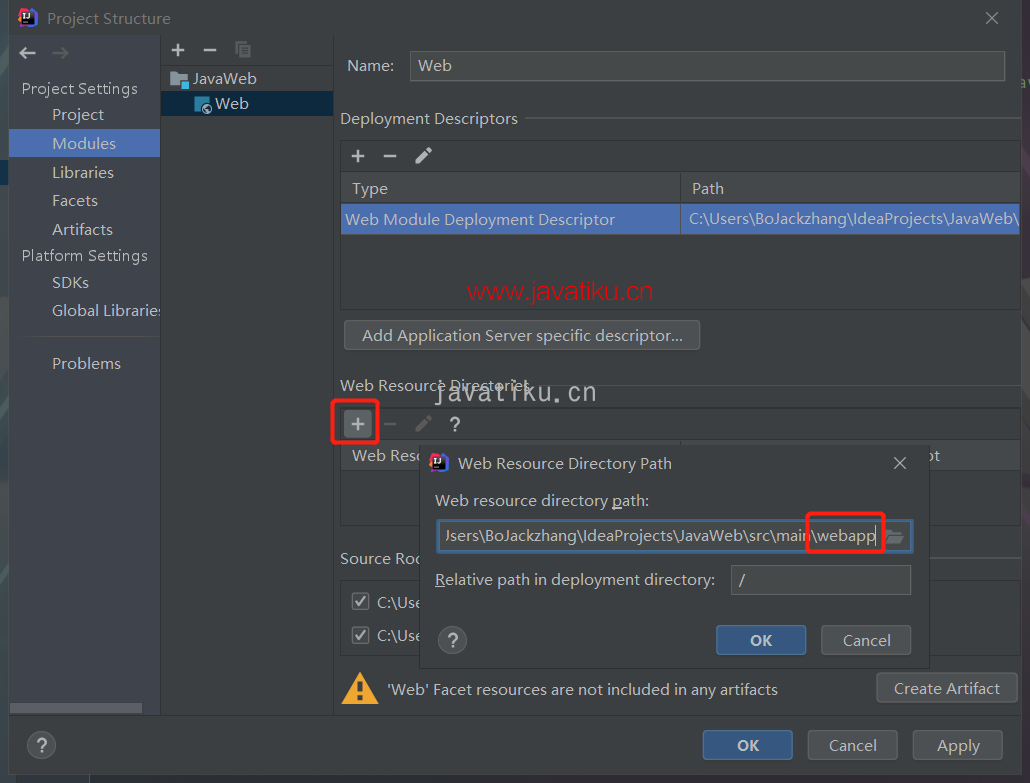The image size is (1030, 783).
Task: Click the relative path in deployment directory field
Action: point(820,580)
